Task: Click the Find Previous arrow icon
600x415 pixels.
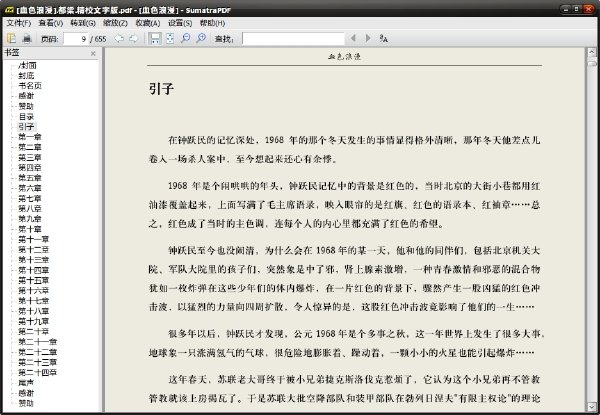Action: [x=353, y=38]
